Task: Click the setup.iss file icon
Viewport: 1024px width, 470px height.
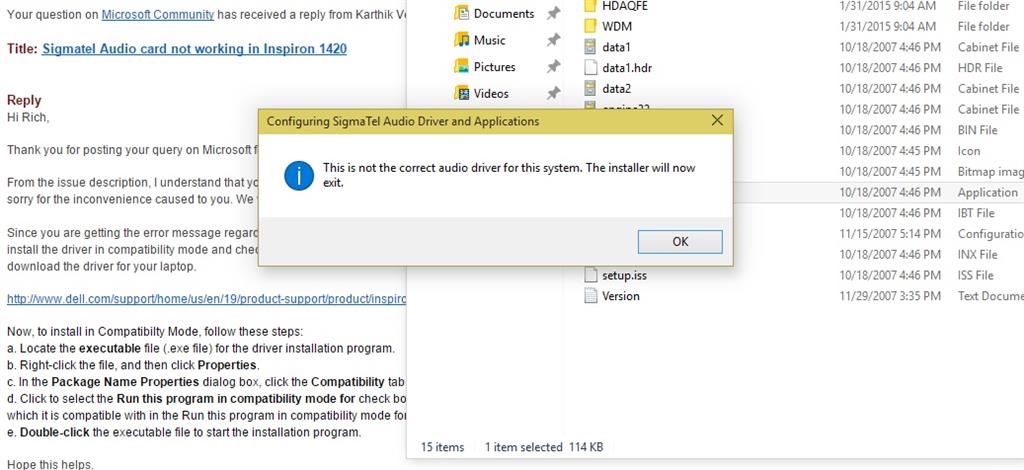Action: point(590,275)
